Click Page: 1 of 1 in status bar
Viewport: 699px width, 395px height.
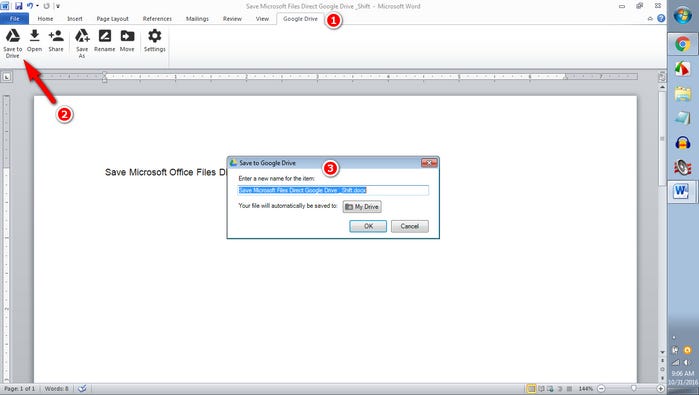[x=19, y=389]
